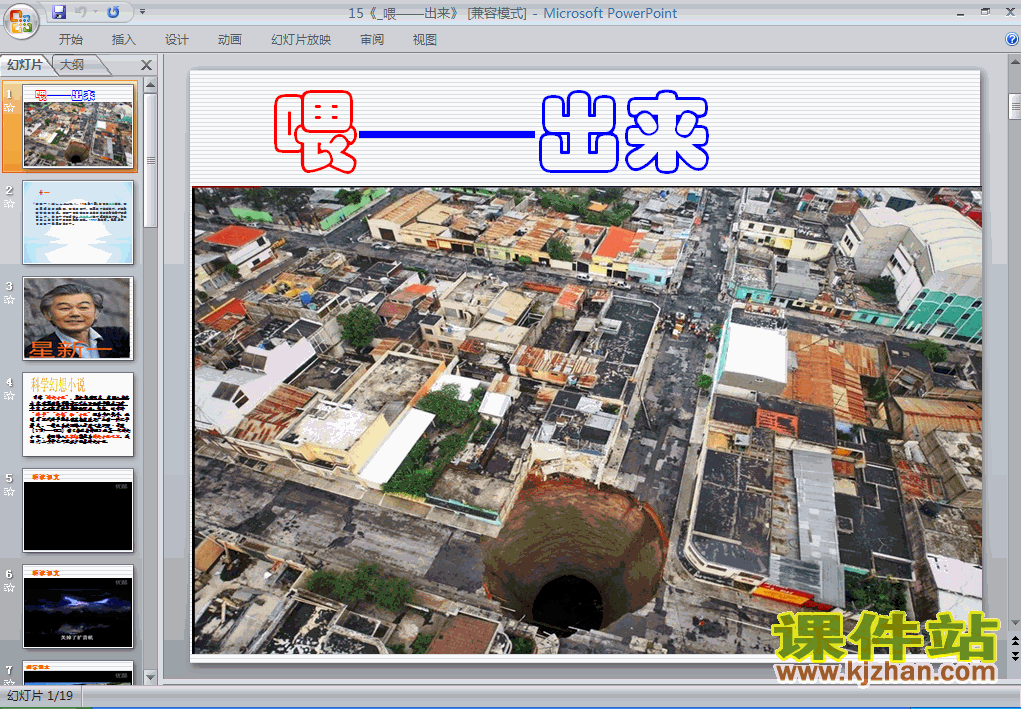Click animation star icon beside slide 4
Screen dimensions: 1021x709
point(9,396)
